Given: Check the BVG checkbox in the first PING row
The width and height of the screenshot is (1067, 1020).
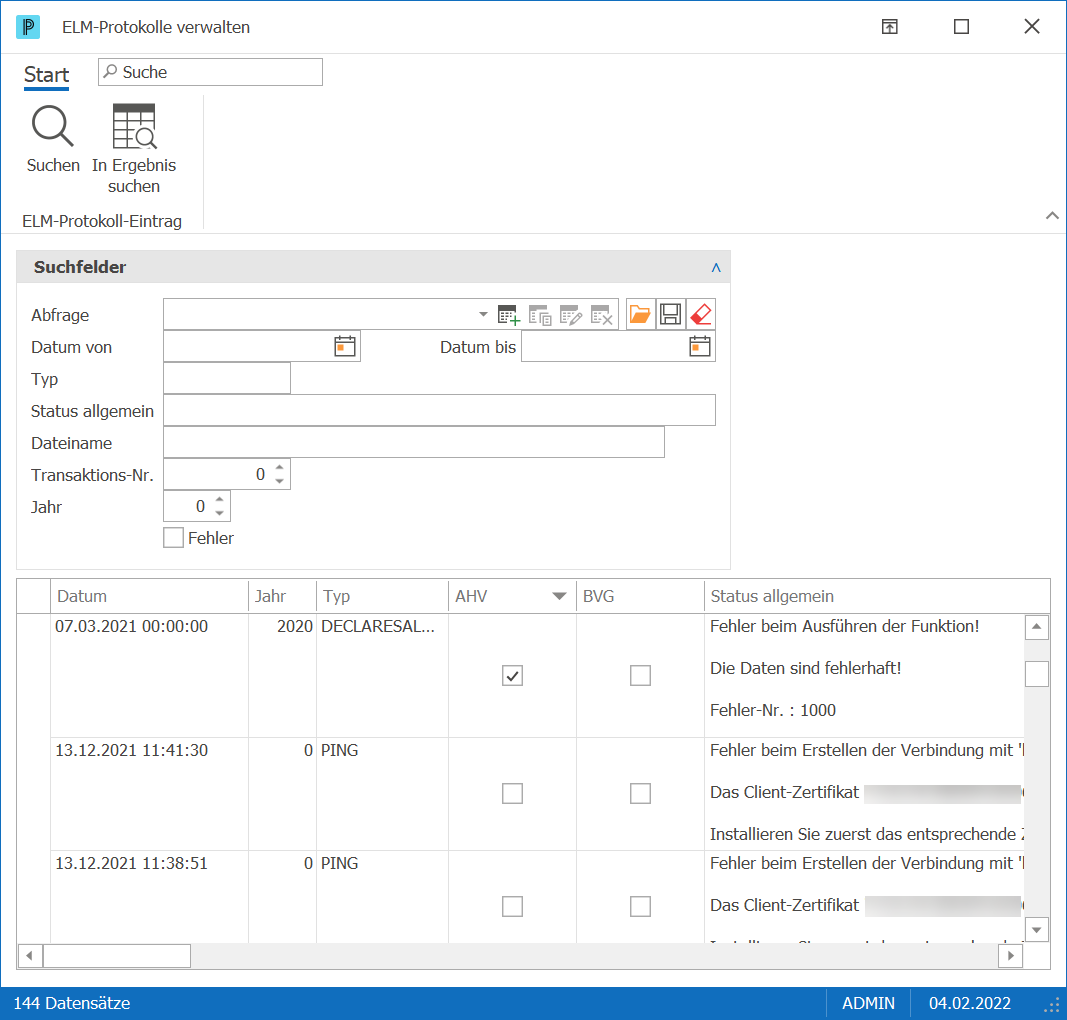Looking at the screenshot, I should tap(640, 793).
